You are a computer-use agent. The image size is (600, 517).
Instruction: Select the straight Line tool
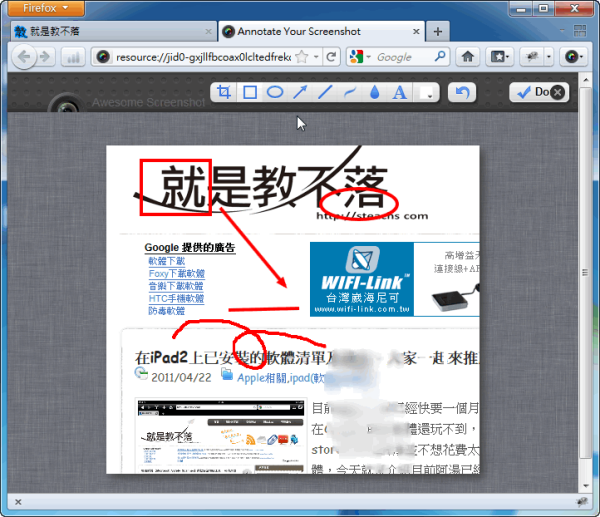click(x=325, y=92)
